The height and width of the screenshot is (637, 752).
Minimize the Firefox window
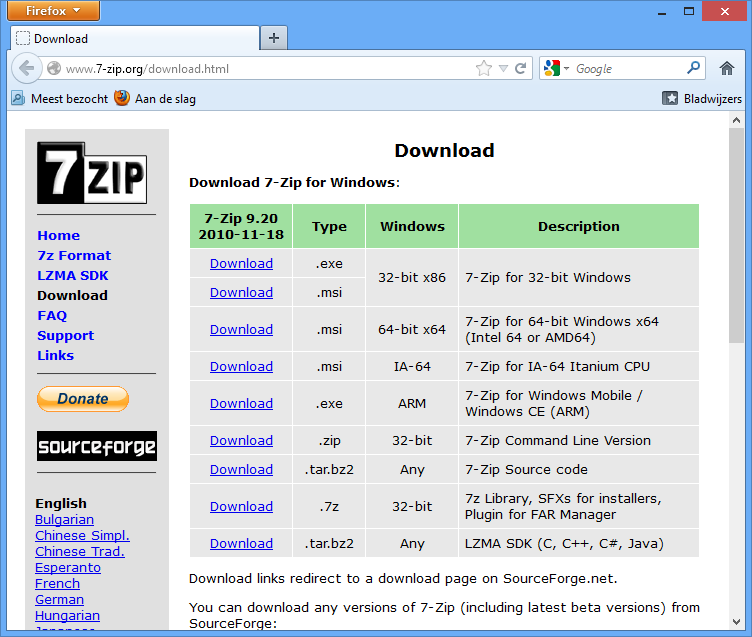pos(662,12)
